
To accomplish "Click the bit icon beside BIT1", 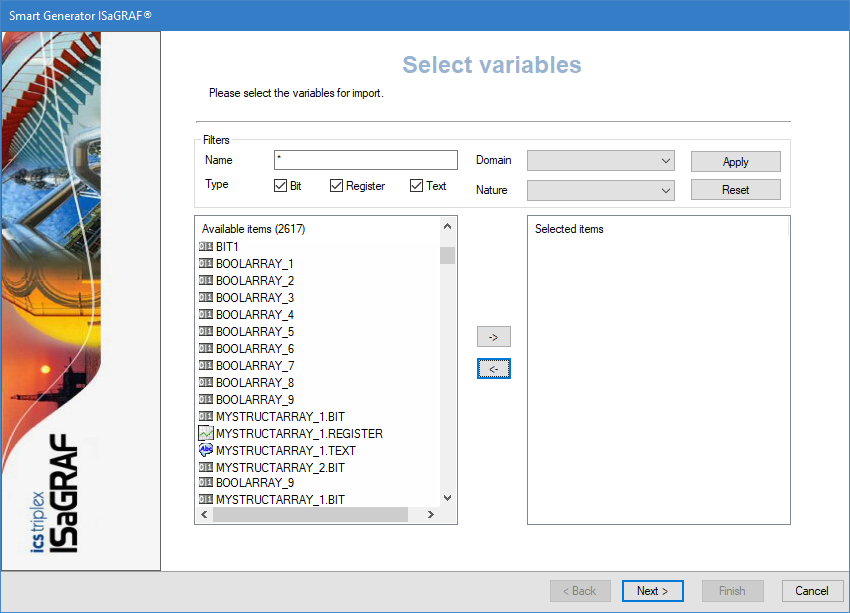I will 206,246.
